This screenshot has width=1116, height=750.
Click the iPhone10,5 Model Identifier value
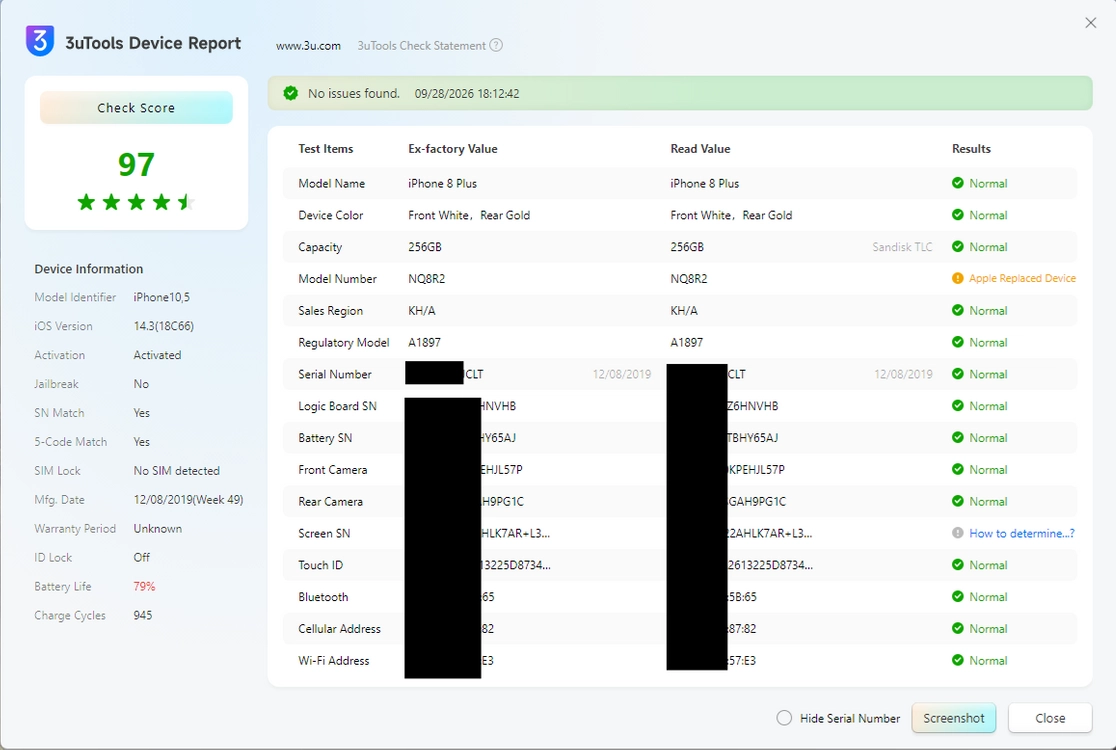[x=162, y=297]
